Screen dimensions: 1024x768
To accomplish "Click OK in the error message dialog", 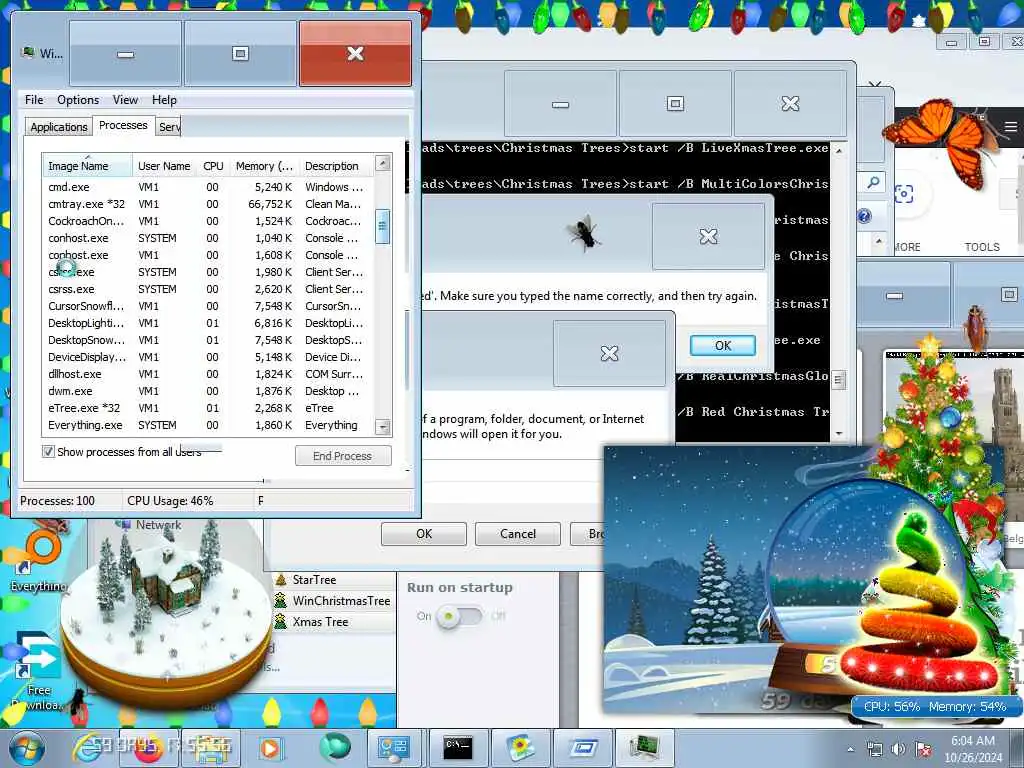I will 723,345.
